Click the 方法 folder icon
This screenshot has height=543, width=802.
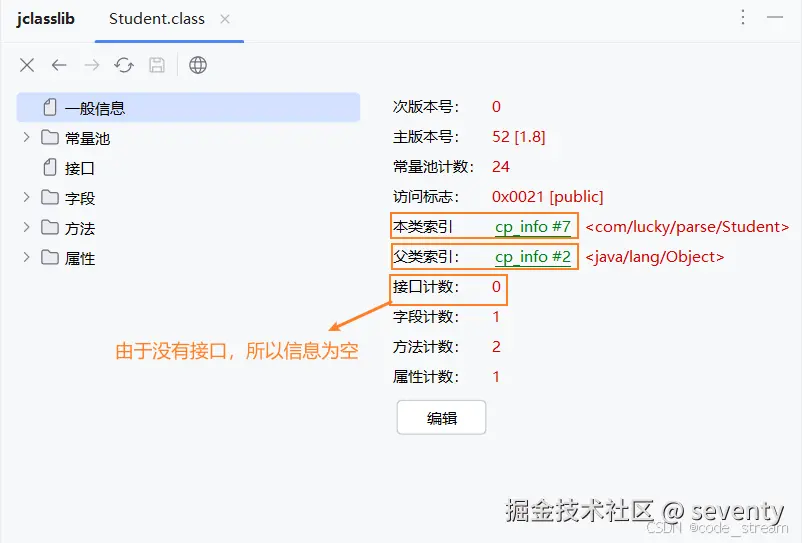pos(50,227)
